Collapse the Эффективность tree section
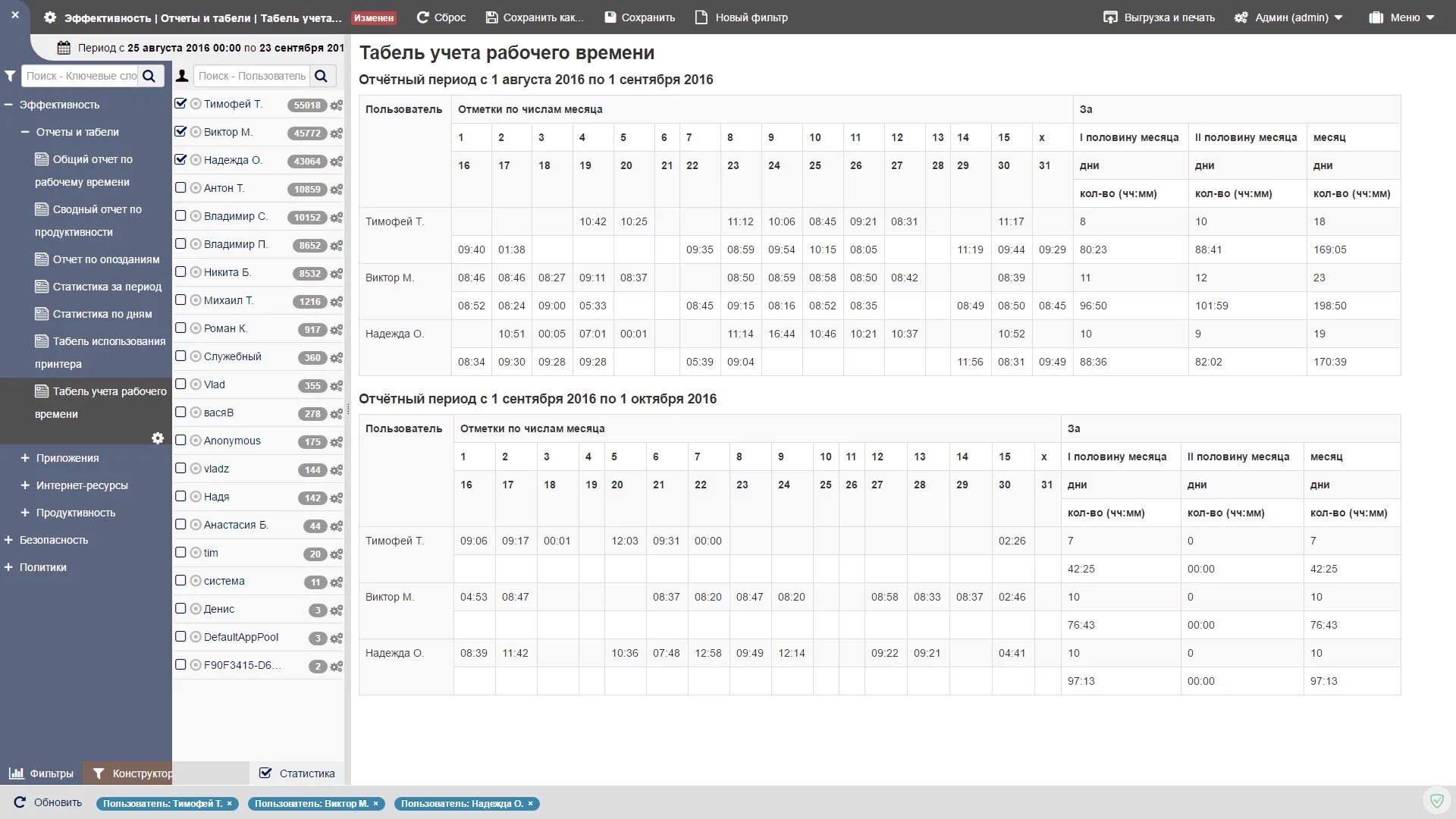Viewport: 1456px width, 819px height. click(8, 105)
